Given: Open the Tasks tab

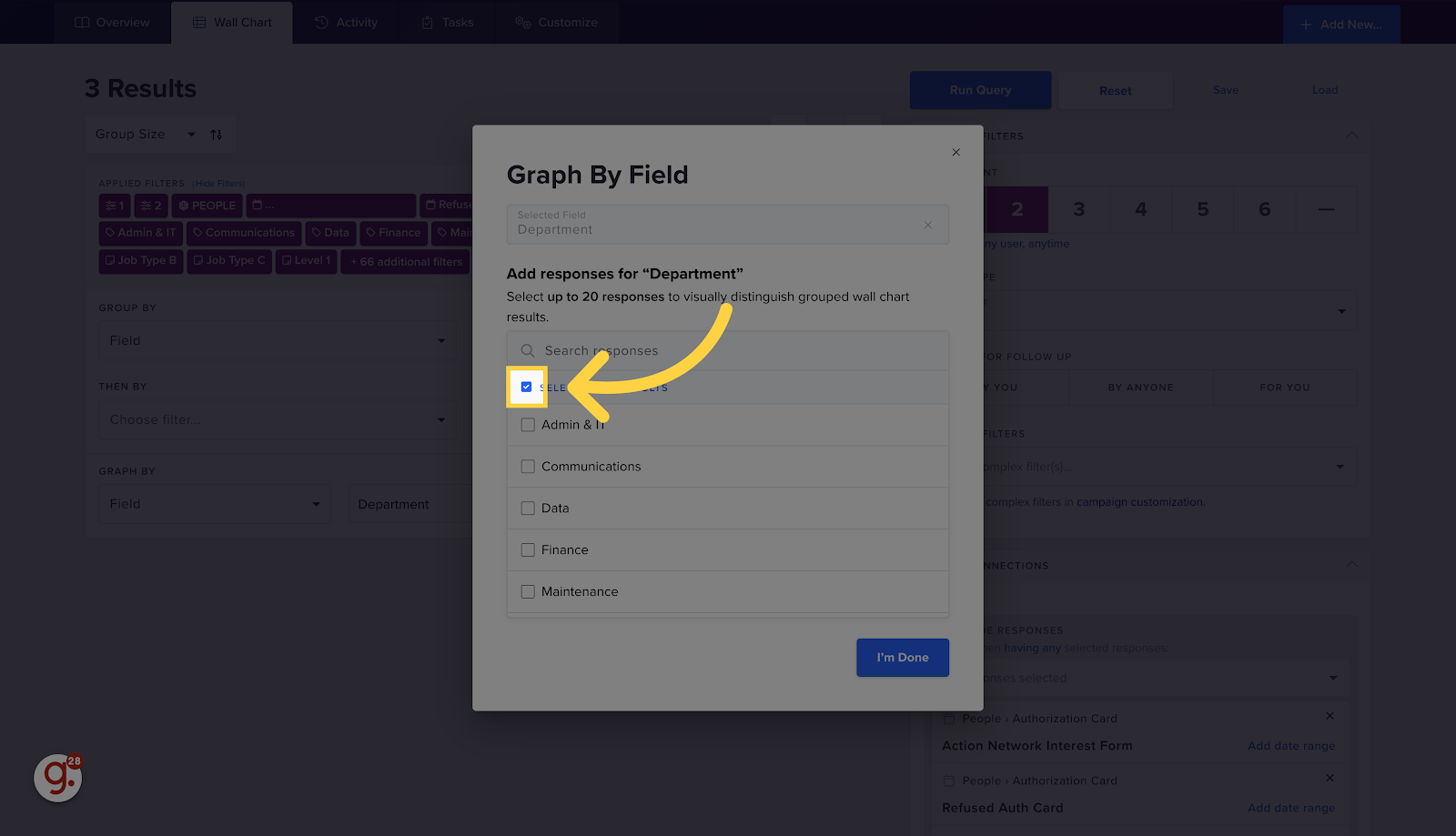Looking at the screenshot, I should 448,22.
